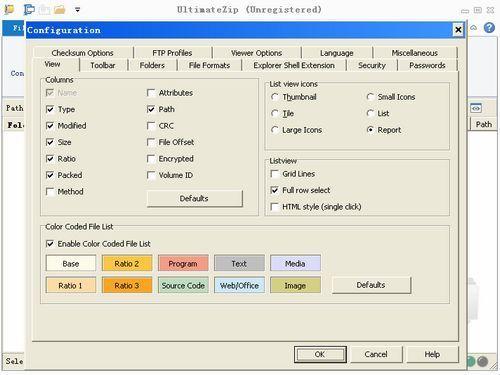Click the open folder toolbar icon
The width and height of the screenshot is (500, 375).
[60, 9]
